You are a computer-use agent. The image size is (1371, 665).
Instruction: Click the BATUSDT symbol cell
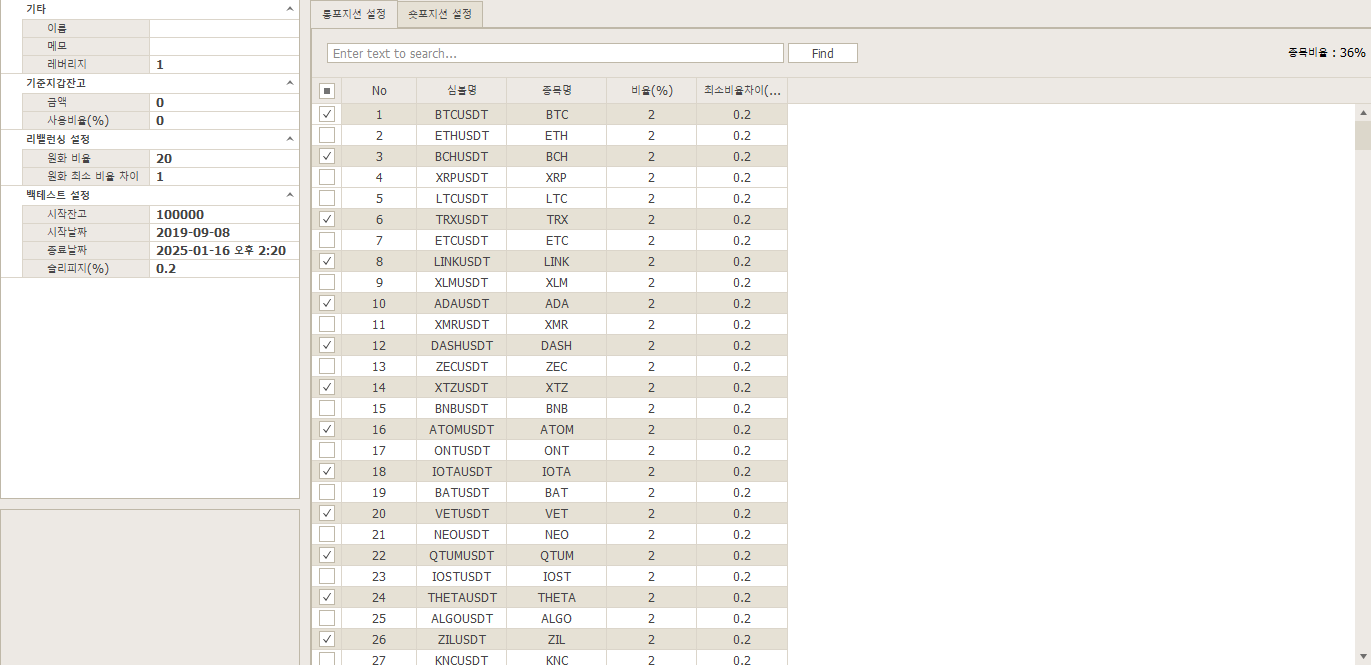point(462,492)
